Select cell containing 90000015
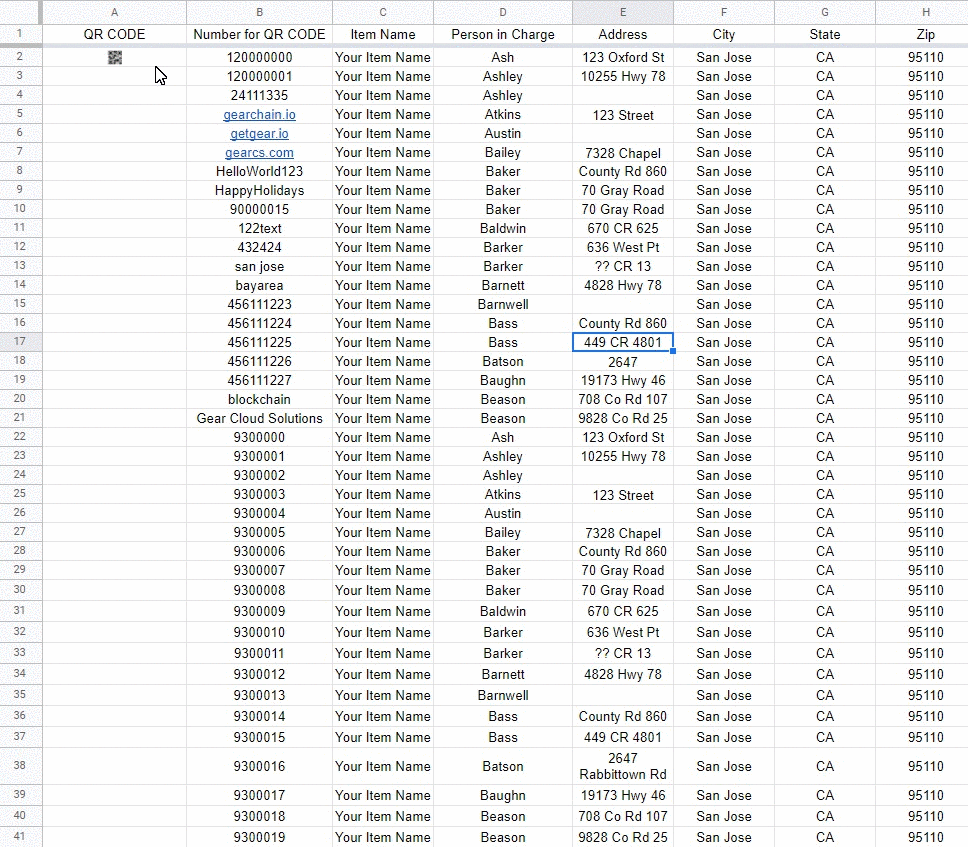 259,209
